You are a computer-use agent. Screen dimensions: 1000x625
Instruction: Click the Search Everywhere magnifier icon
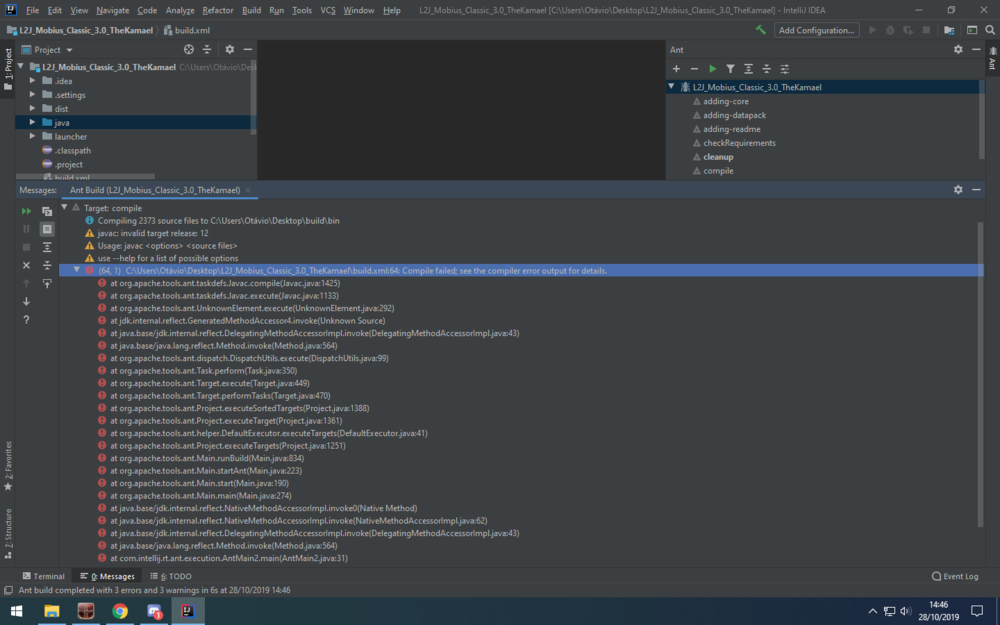point(989,30)
